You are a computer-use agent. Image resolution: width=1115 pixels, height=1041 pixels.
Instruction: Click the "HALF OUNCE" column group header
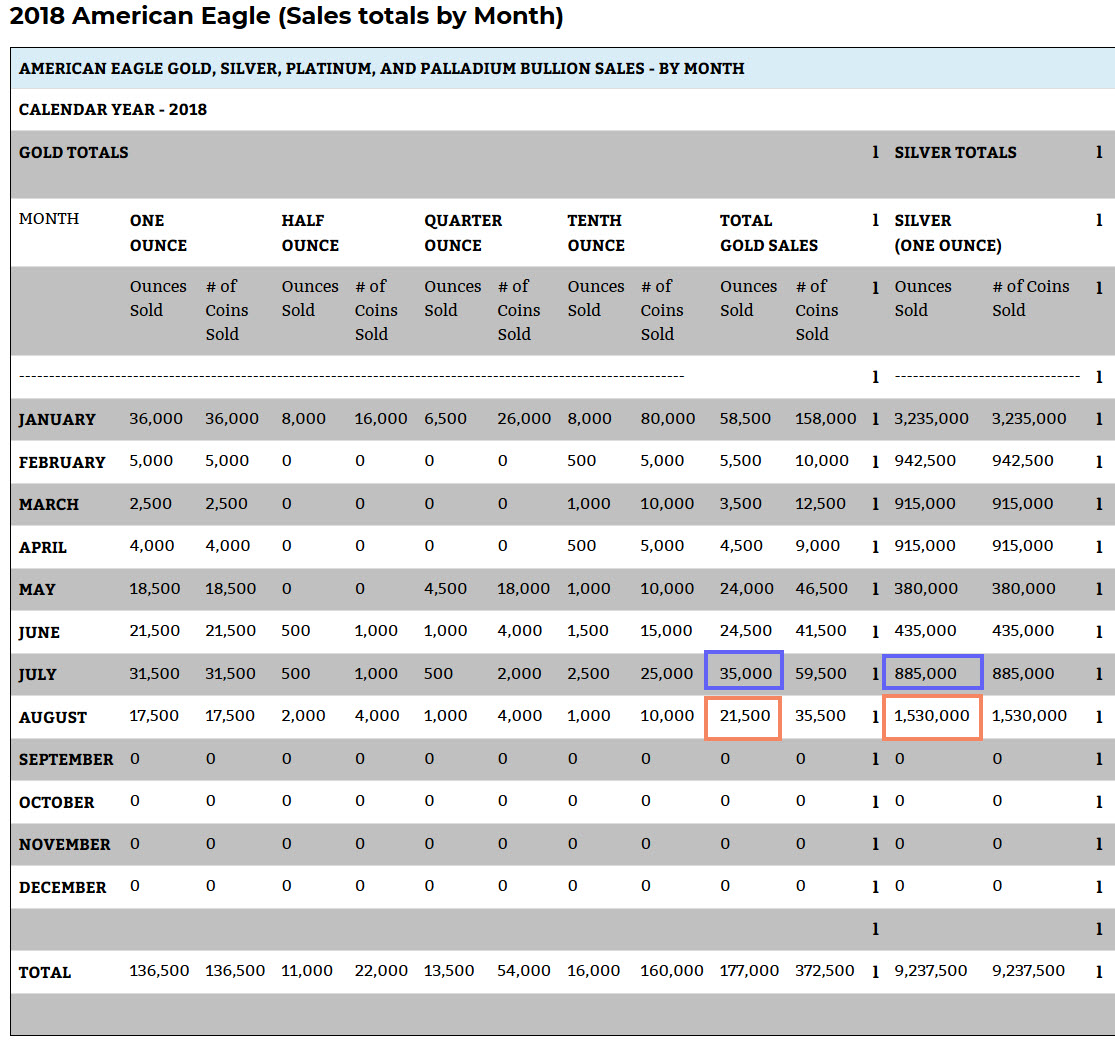click(310, 233)
